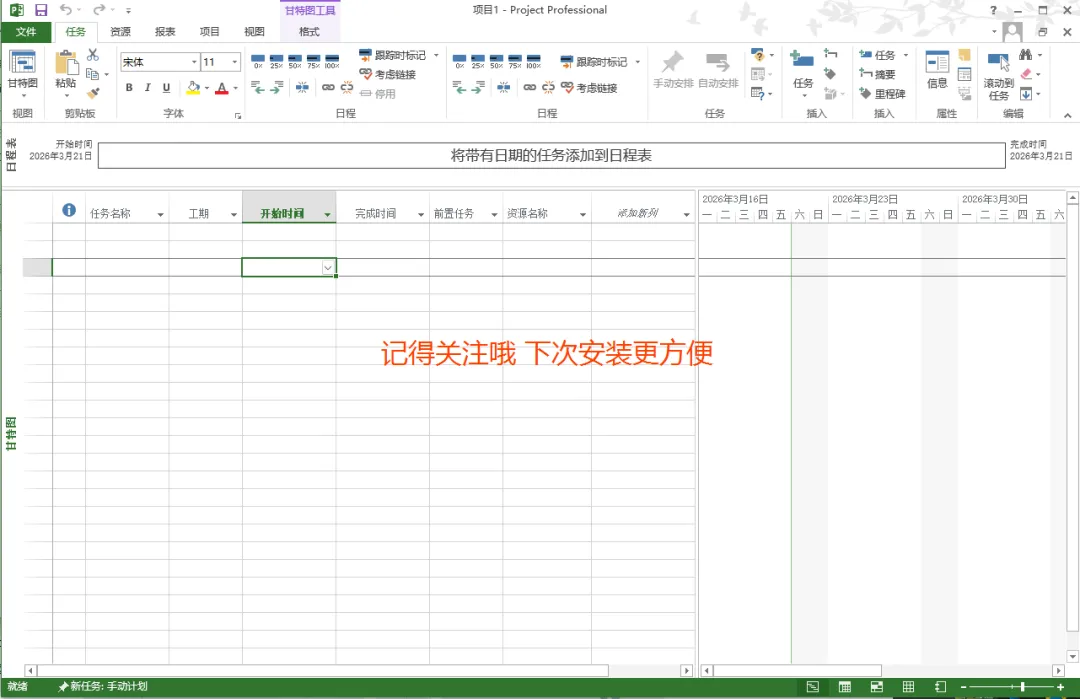Viewport: 1080px width, 699px height.
Task: Switch to Task Usage view in status bar
Action: coord(844,687)
